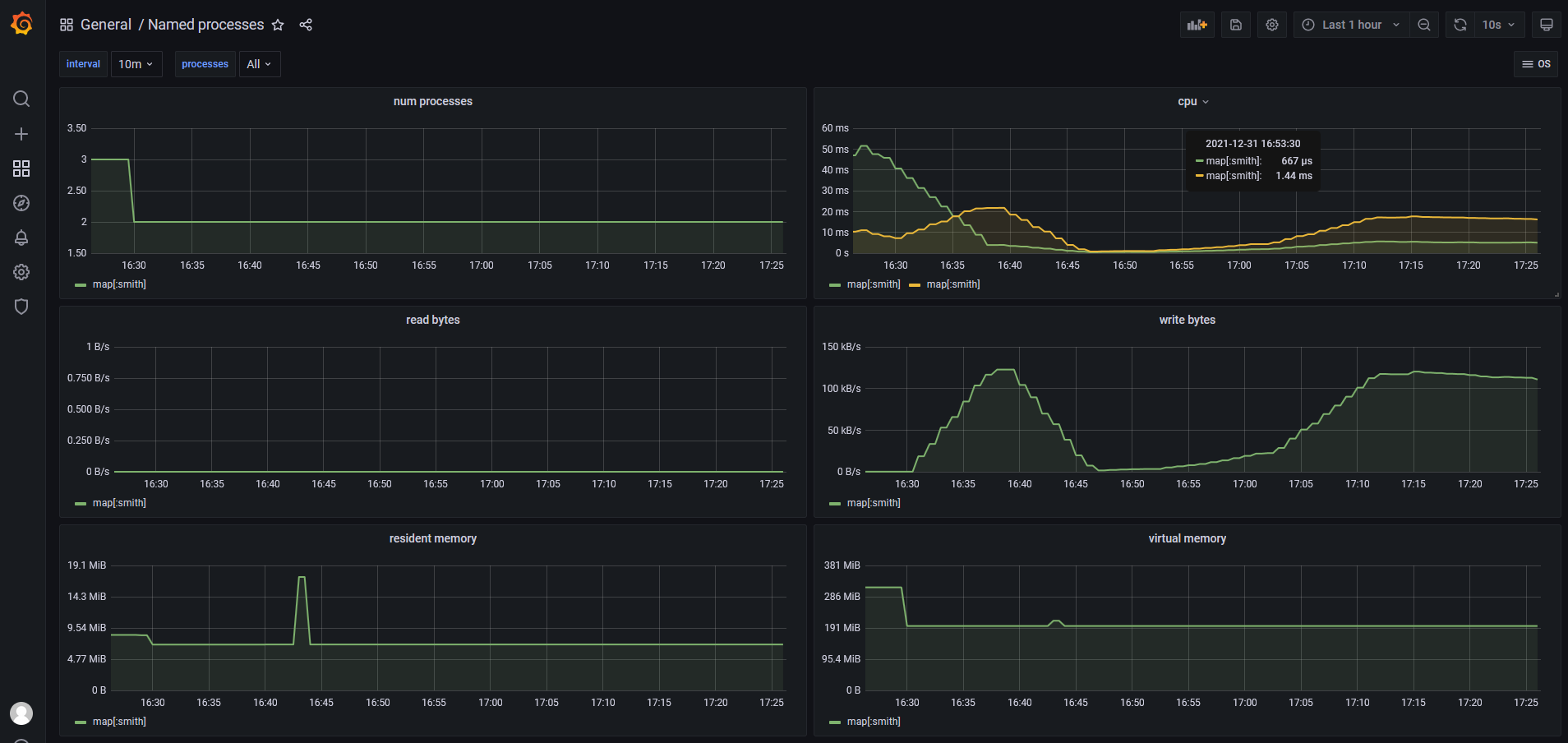This screenshot has width=1568, height=743.
Task: Click the Add panel icon in top toolbar
Action: [x=1197, y=25]
